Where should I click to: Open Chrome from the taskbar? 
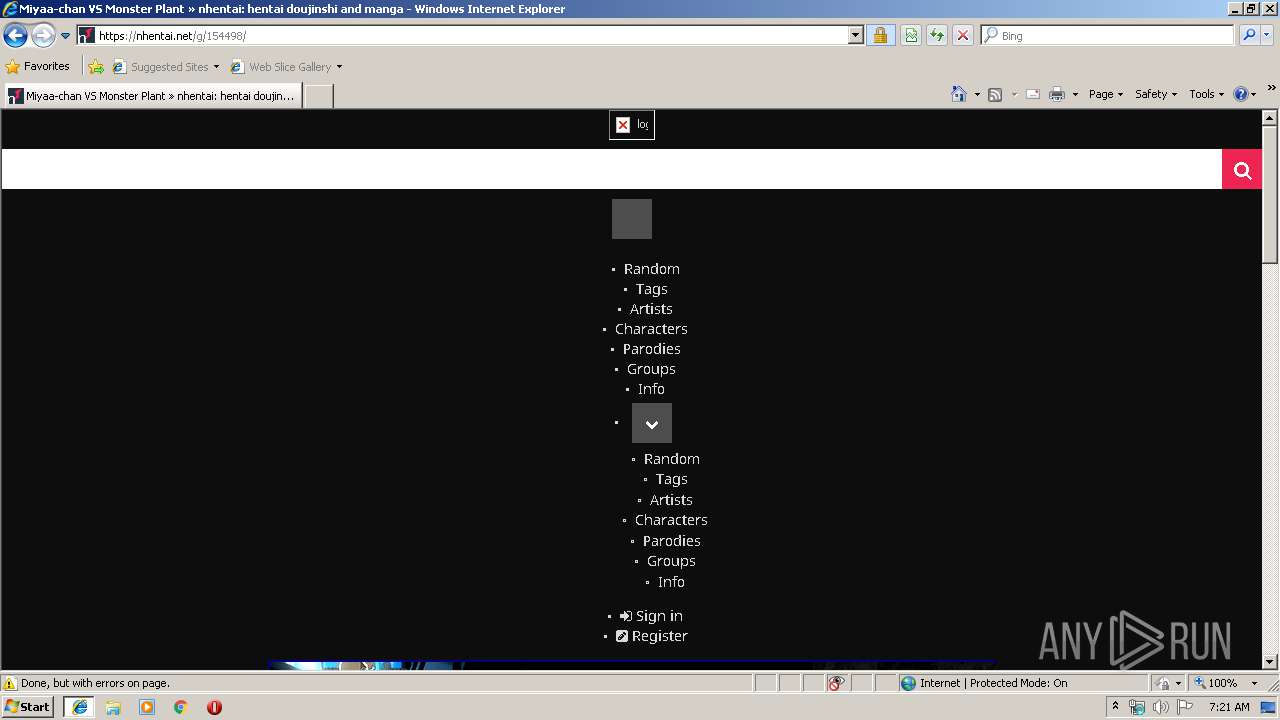click(181, 707)
